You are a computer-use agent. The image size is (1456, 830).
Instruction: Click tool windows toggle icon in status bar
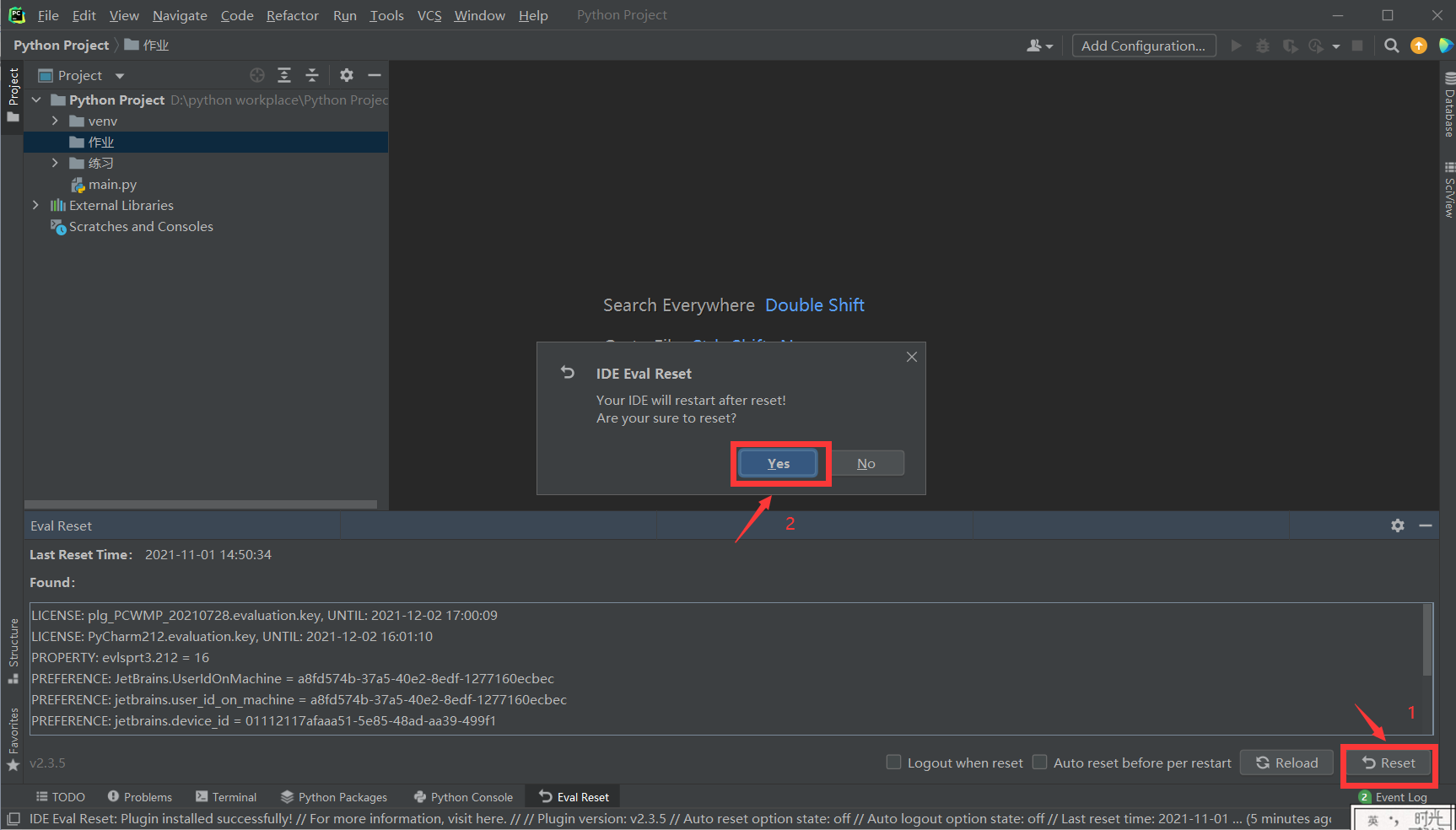point(13,818)
